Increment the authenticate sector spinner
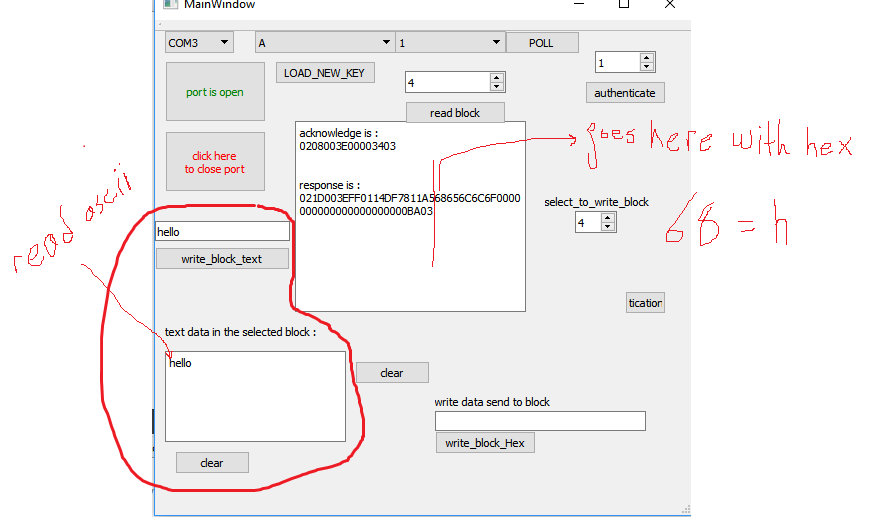Viewport: 881px width, 520px height. point(647,57)
